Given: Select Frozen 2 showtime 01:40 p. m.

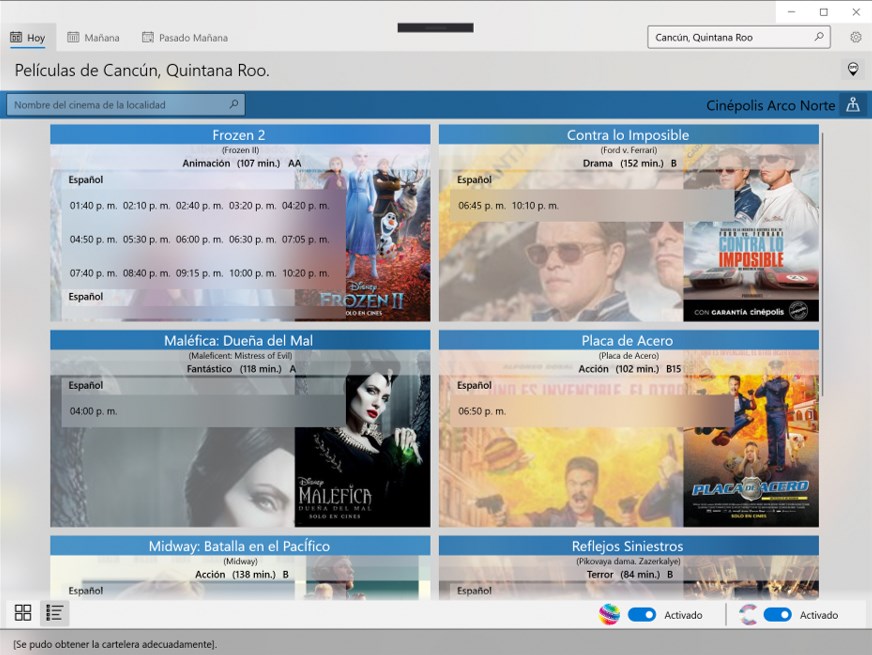Looking at the screenshot, I should click(x=93, y=206).
